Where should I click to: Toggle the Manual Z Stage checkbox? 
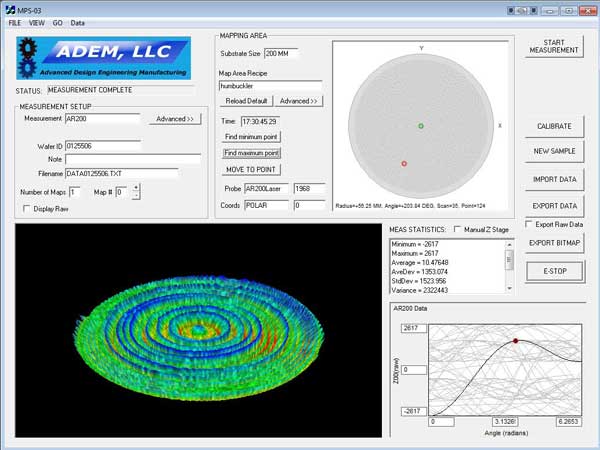[457, 229]
